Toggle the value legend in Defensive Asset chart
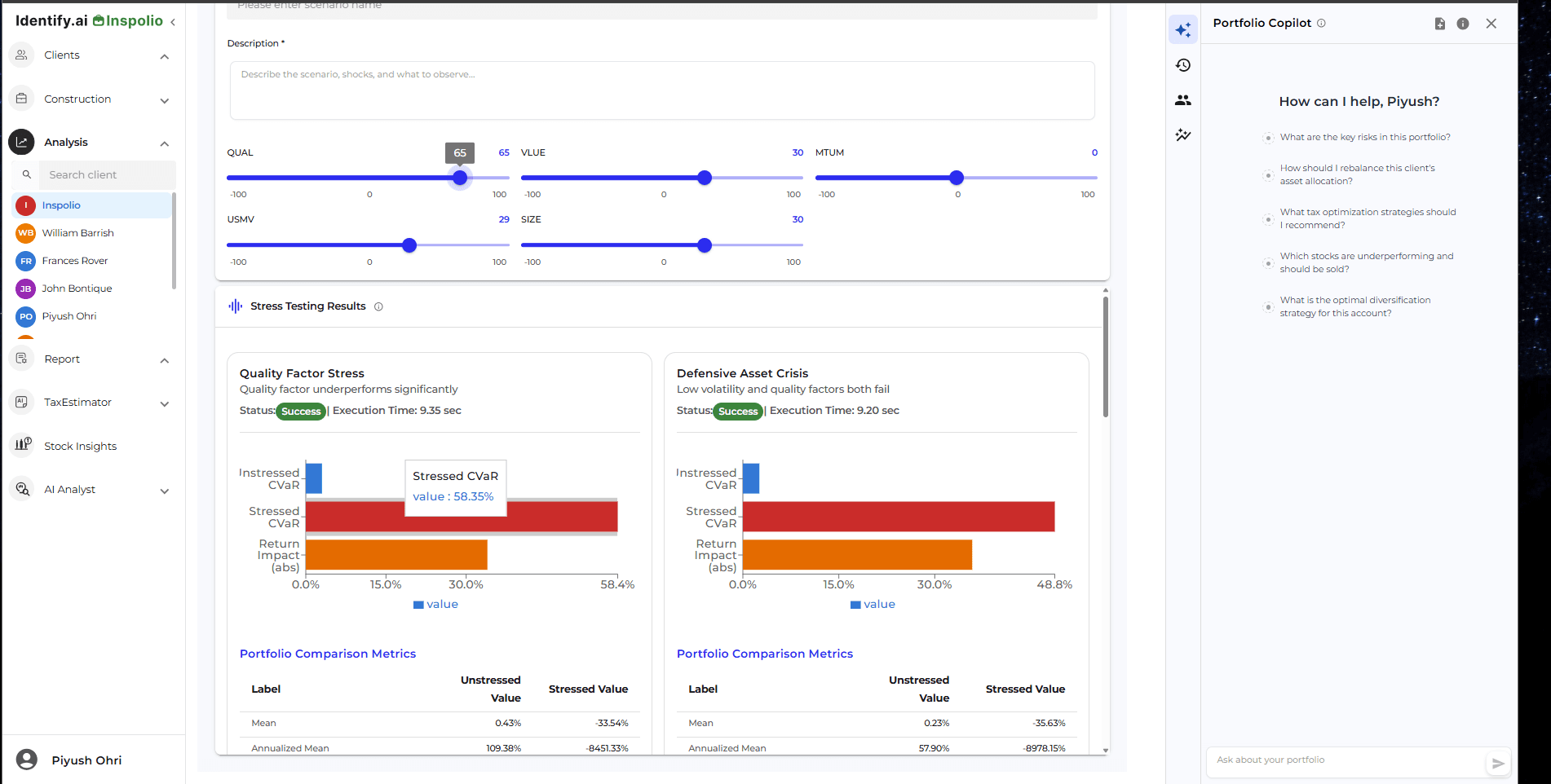Image resolution: width=1551 pixels, height=784 pixels. coord(873,605)
